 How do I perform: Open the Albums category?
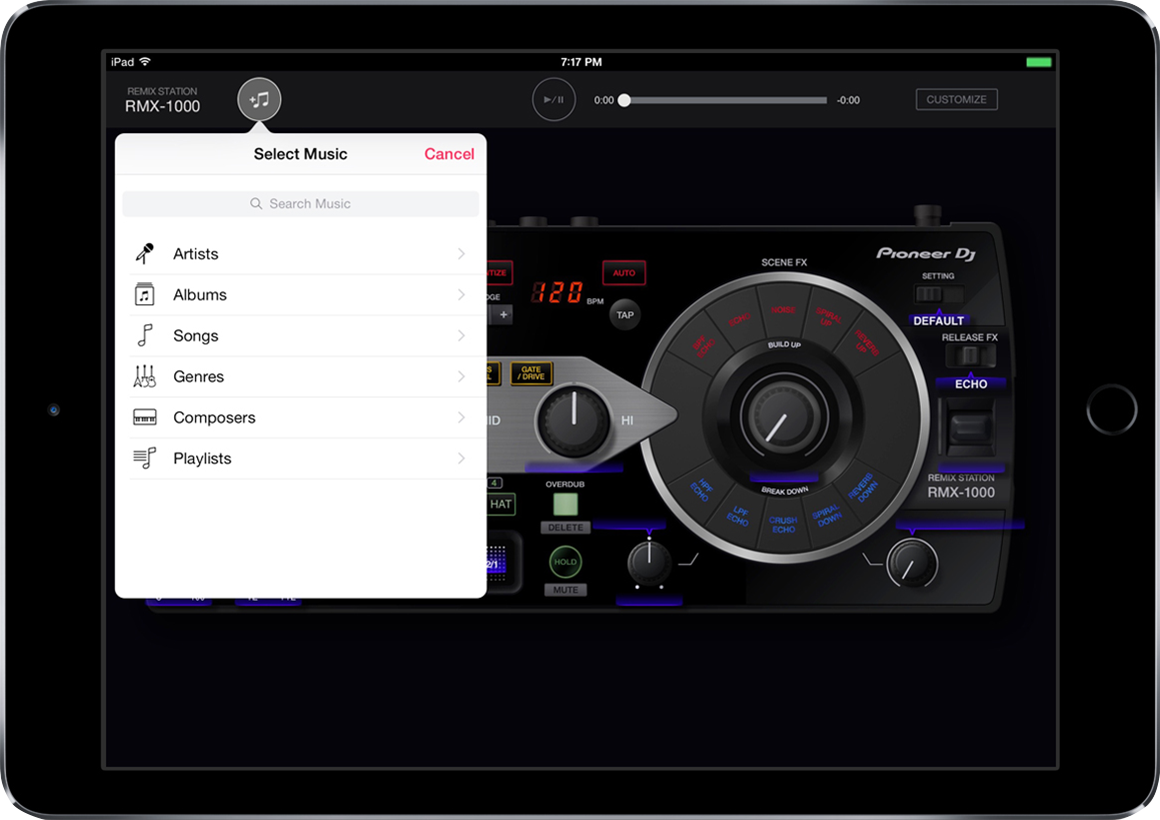pyautogui.click(x=300, y=295)
